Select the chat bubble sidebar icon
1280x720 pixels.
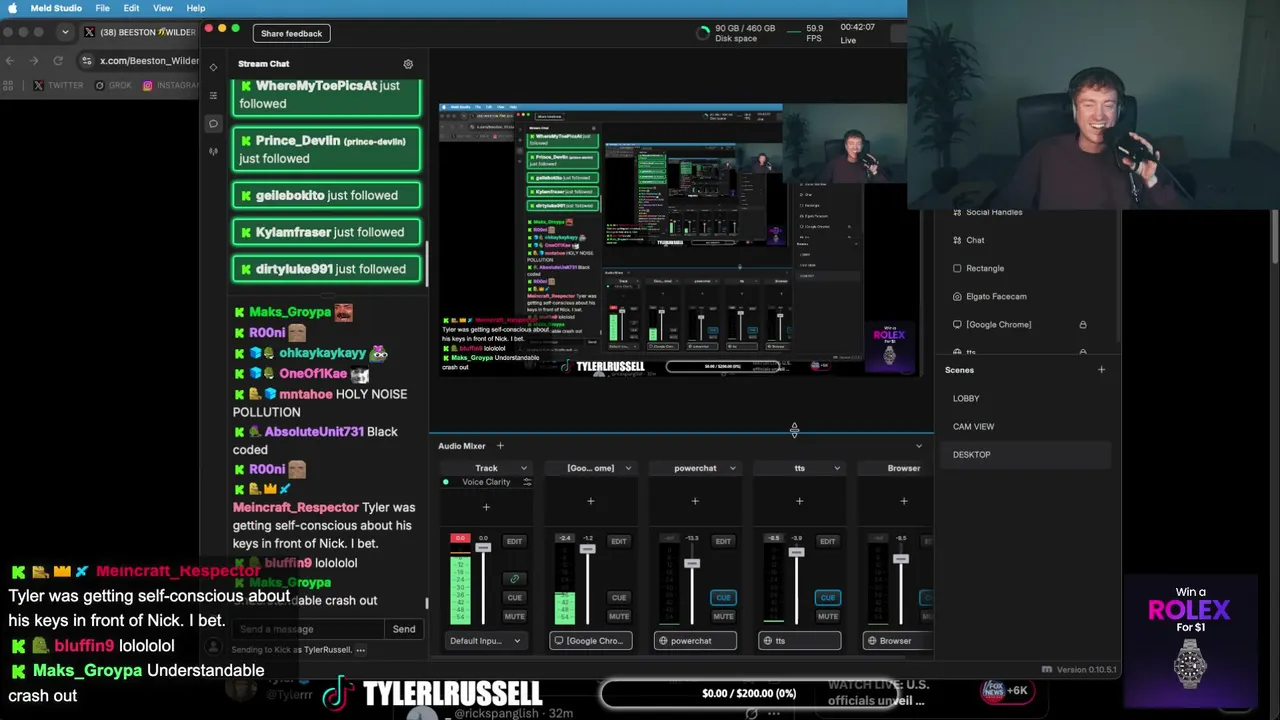[x=213, y=124]
